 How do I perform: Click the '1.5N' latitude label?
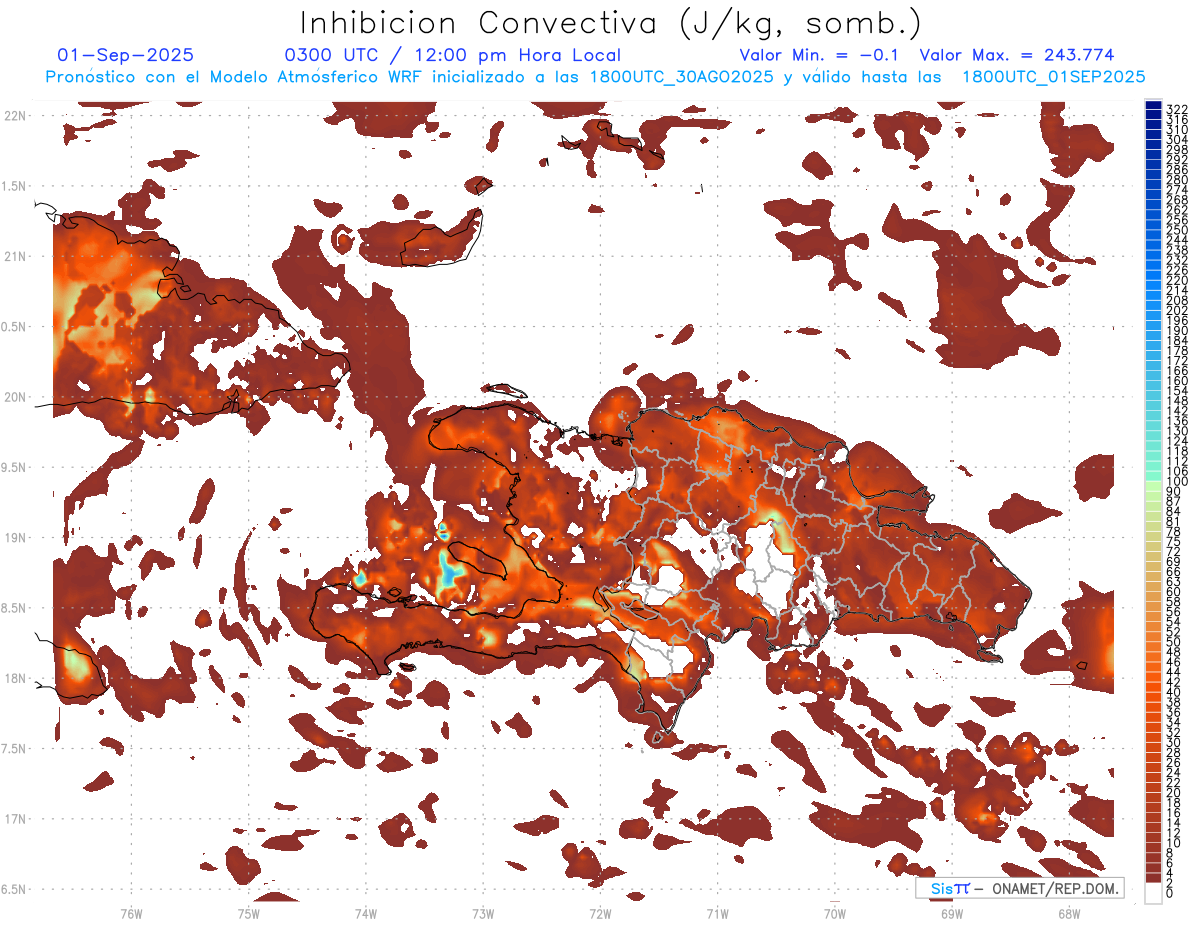(15, 186)
